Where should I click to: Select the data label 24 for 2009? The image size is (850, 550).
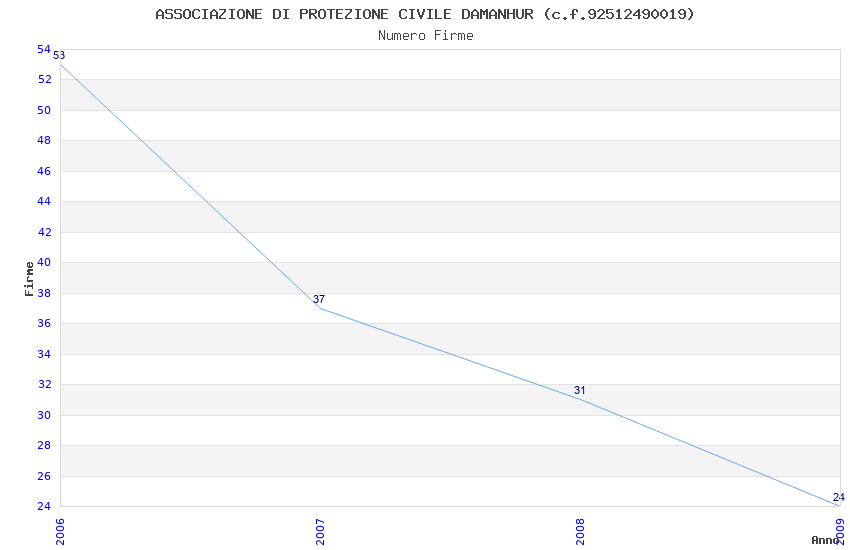click(839, 497)
